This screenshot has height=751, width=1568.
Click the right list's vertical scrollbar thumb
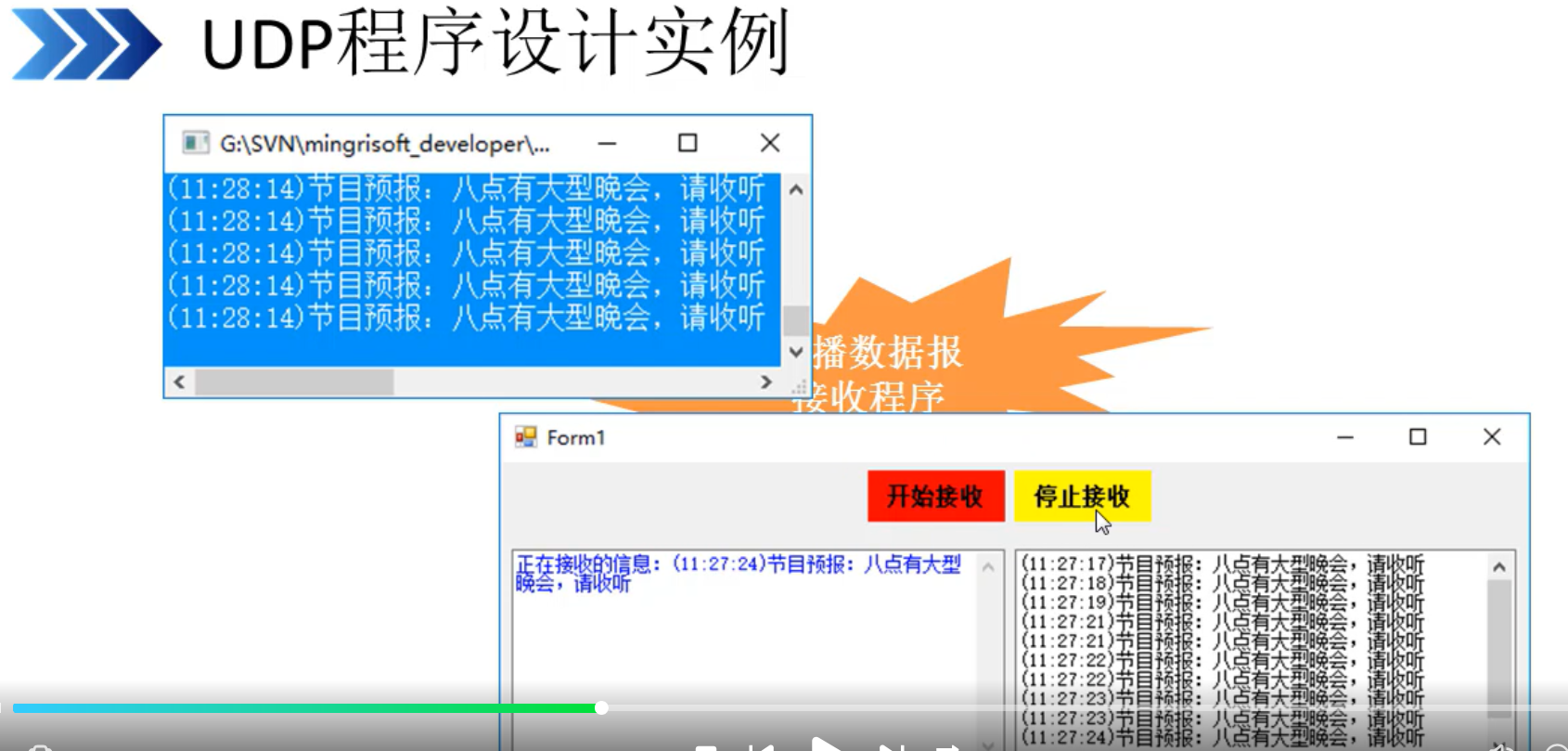[1499, 648]
